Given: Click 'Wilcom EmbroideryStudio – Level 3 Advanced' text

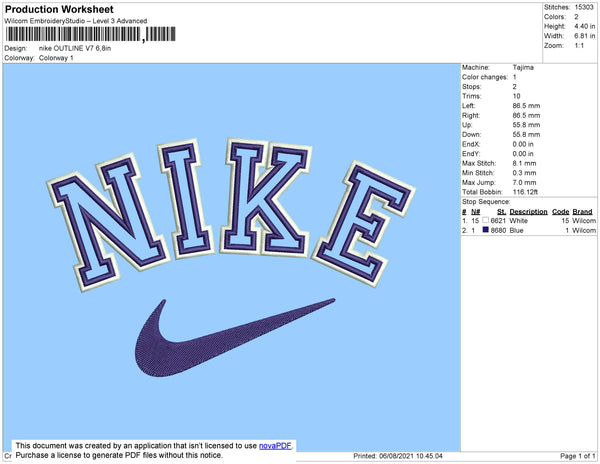Looking at the screenshot, I should point(76,21).
